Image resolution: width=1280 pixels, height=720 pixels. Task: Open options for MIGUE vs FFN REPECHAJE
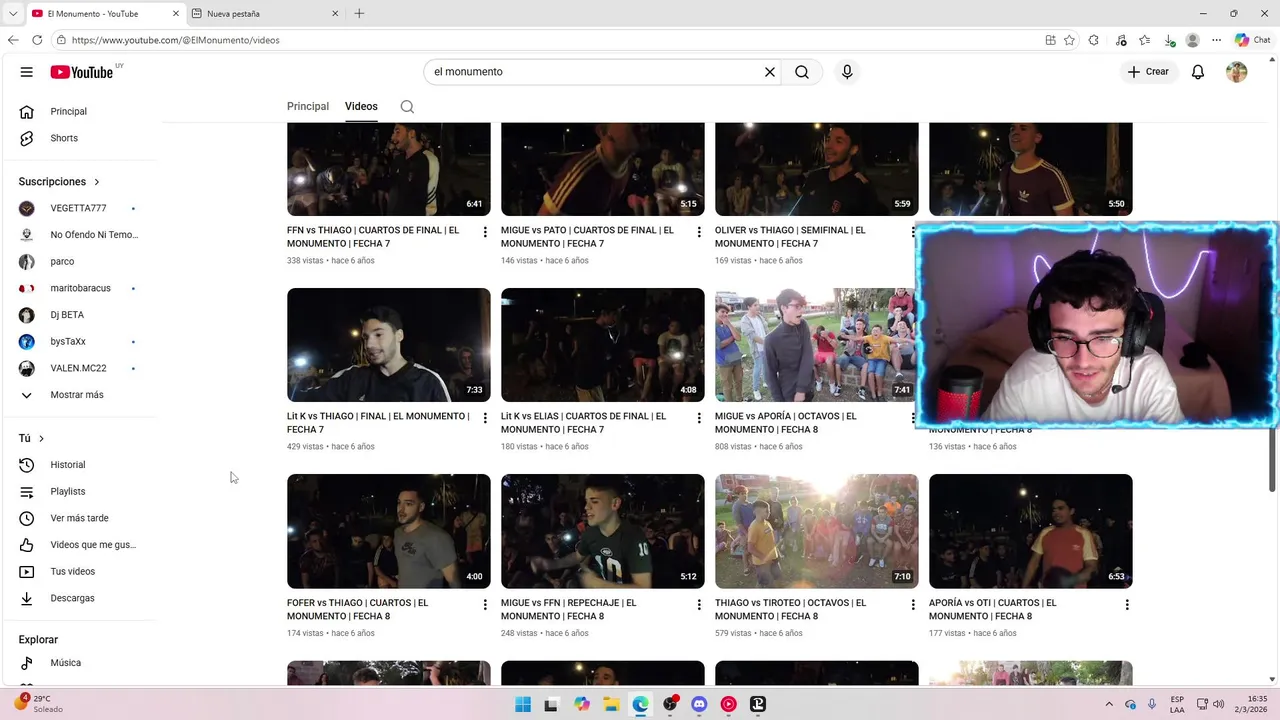tap(699, 605)
